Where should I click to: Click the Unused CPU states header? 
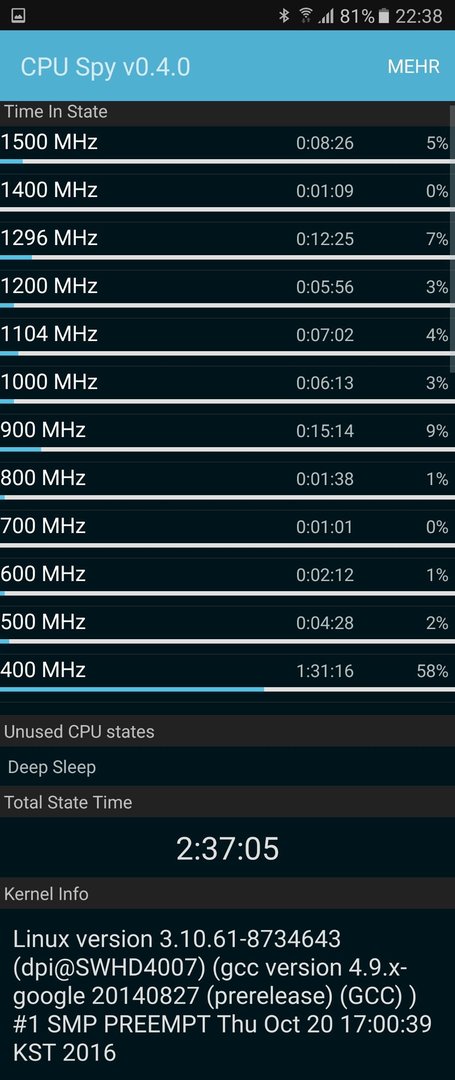pyautogui.click(x=79, y=731)
